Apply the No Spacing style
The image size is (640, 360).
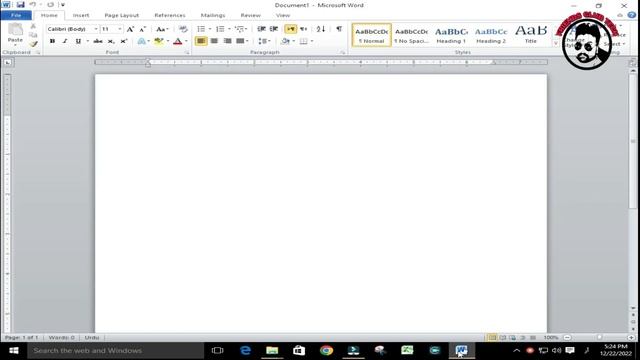click(x=411, y=35)
